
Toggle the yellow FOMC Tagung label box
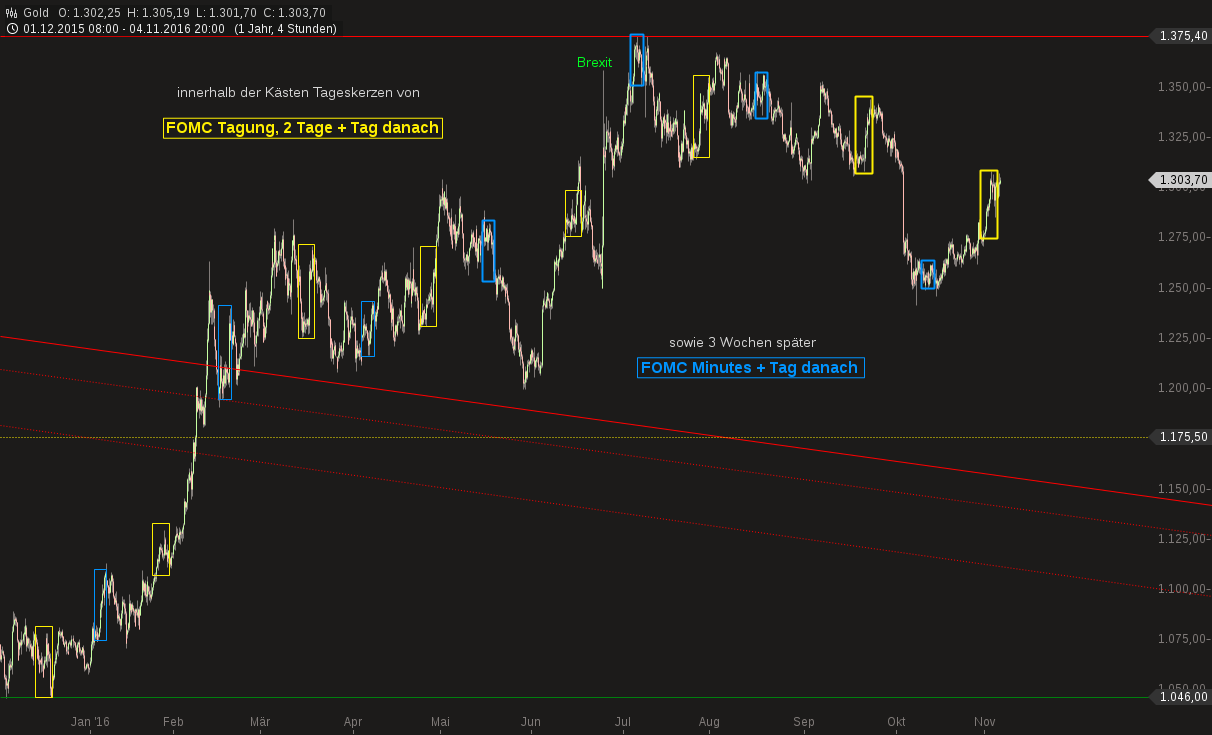click(x=302, y=128)
